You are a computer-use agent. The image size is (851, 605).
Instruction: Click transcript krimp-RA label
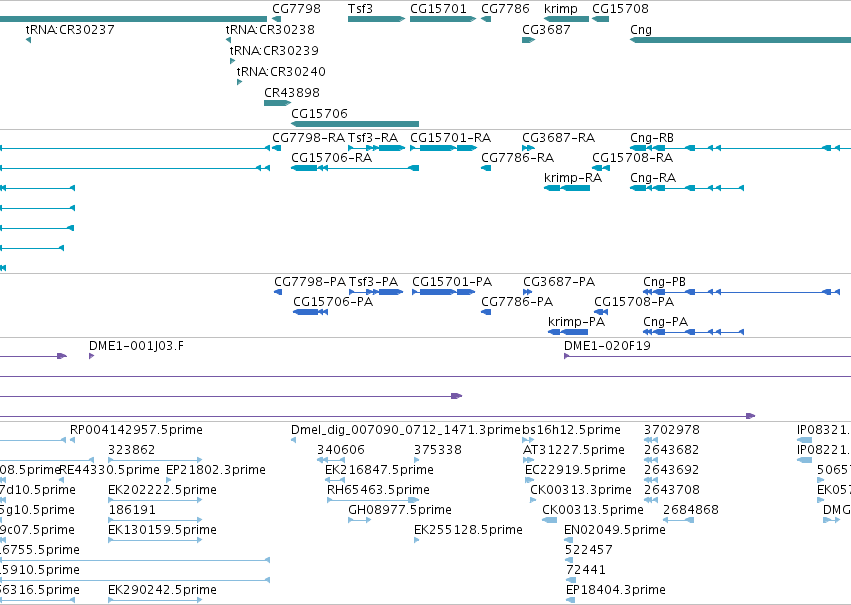coord(573,178)
